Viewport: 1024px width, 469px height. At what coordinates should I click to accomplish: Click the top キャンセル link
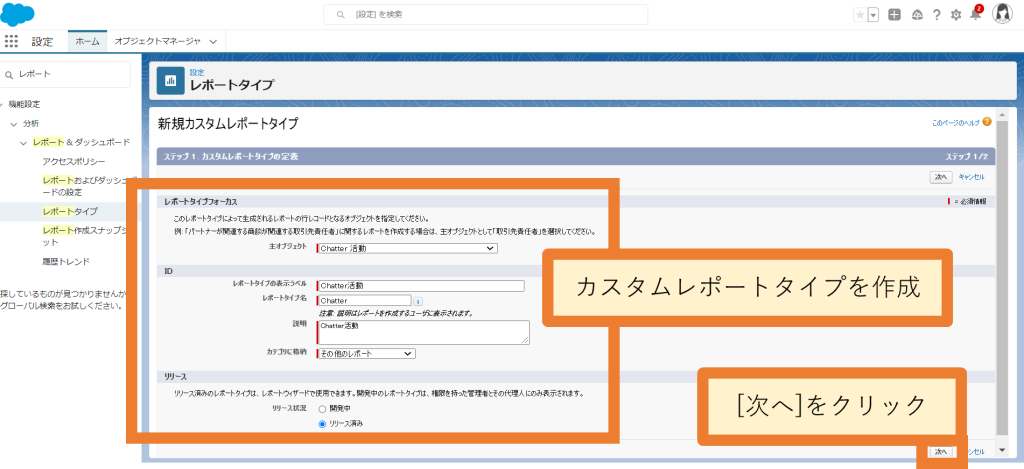[x=971, y=177]
